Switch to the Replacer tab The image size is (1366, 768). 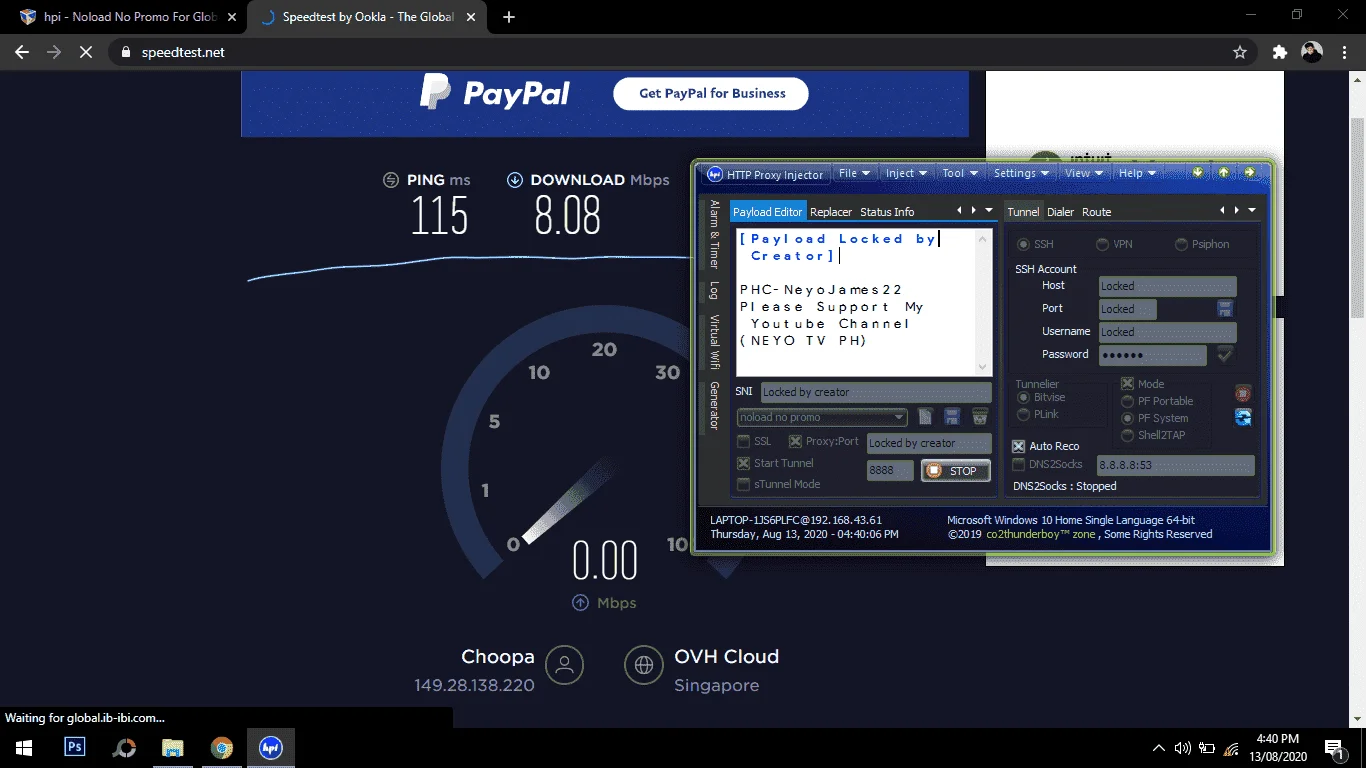(831, 212)
